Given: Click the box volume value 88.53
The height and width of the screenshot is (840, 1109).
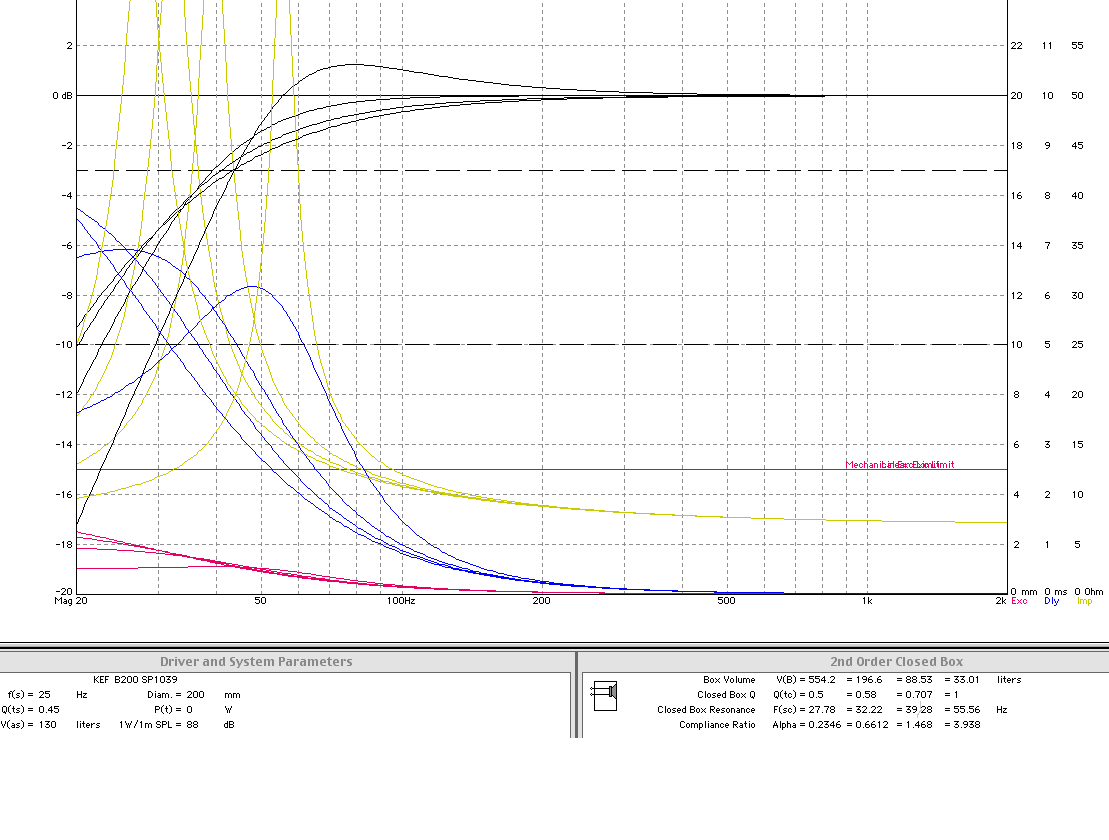Looking at the screenshot, I should [919, 679].
